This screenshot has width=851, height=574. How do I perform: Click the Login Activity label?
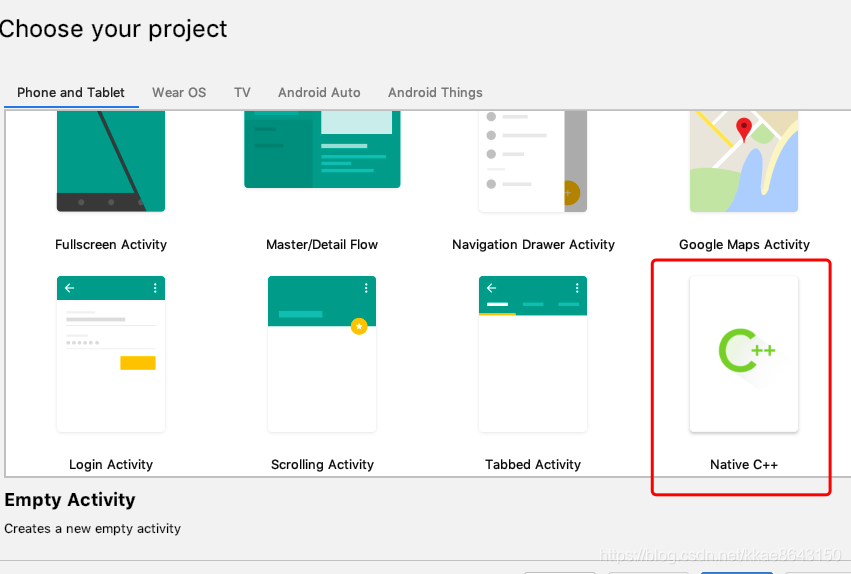click(x=111, y=464)
